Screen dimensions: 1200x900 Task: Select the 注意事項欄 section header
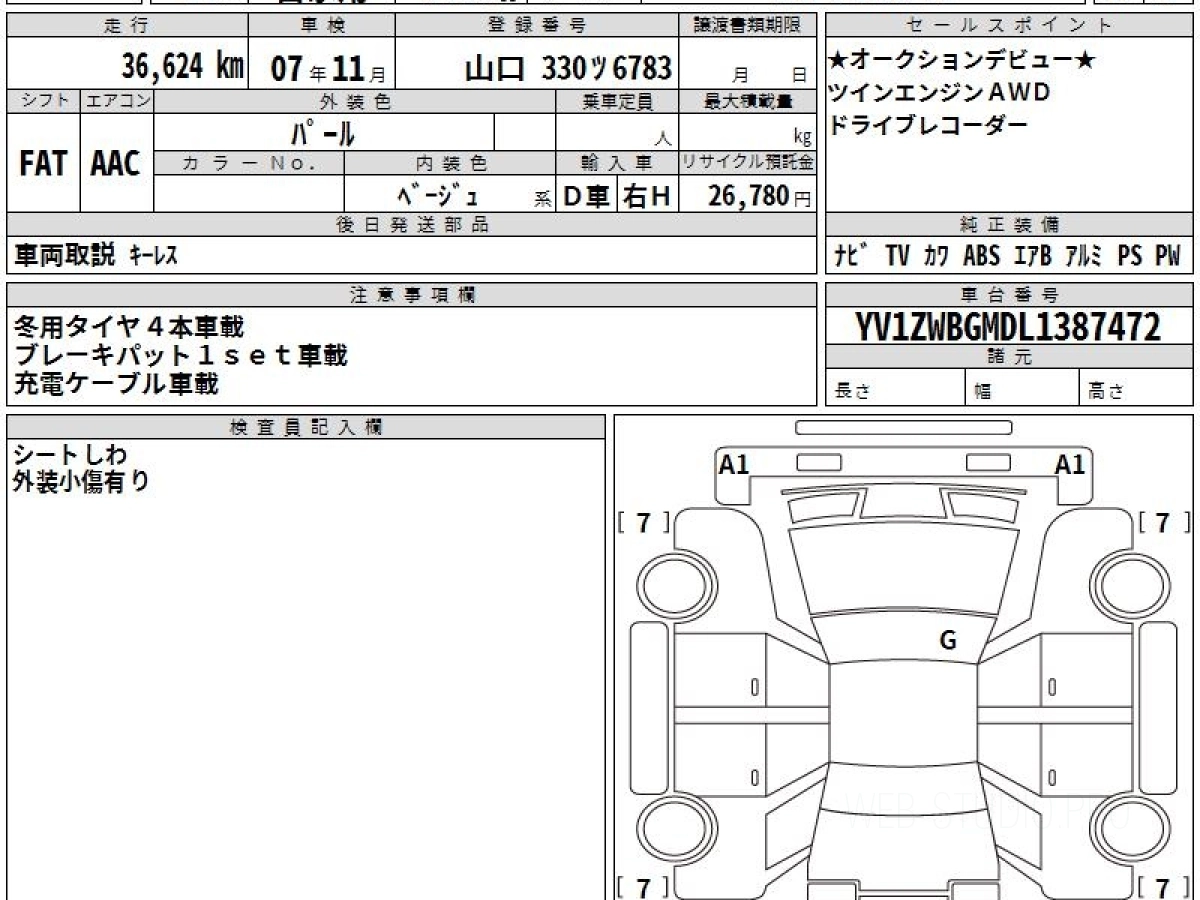[412, 295]
